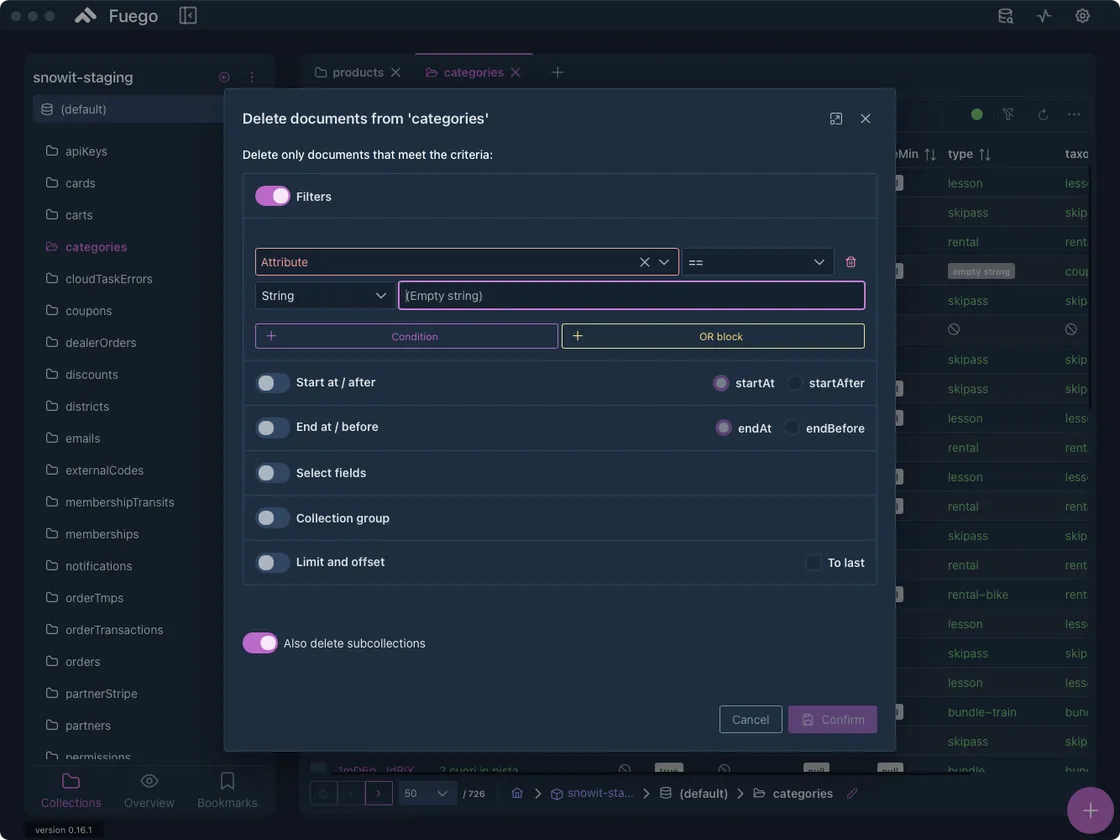Click the Cancel button
This screenshot has height=840, width=1120.
tap(750, 719)
